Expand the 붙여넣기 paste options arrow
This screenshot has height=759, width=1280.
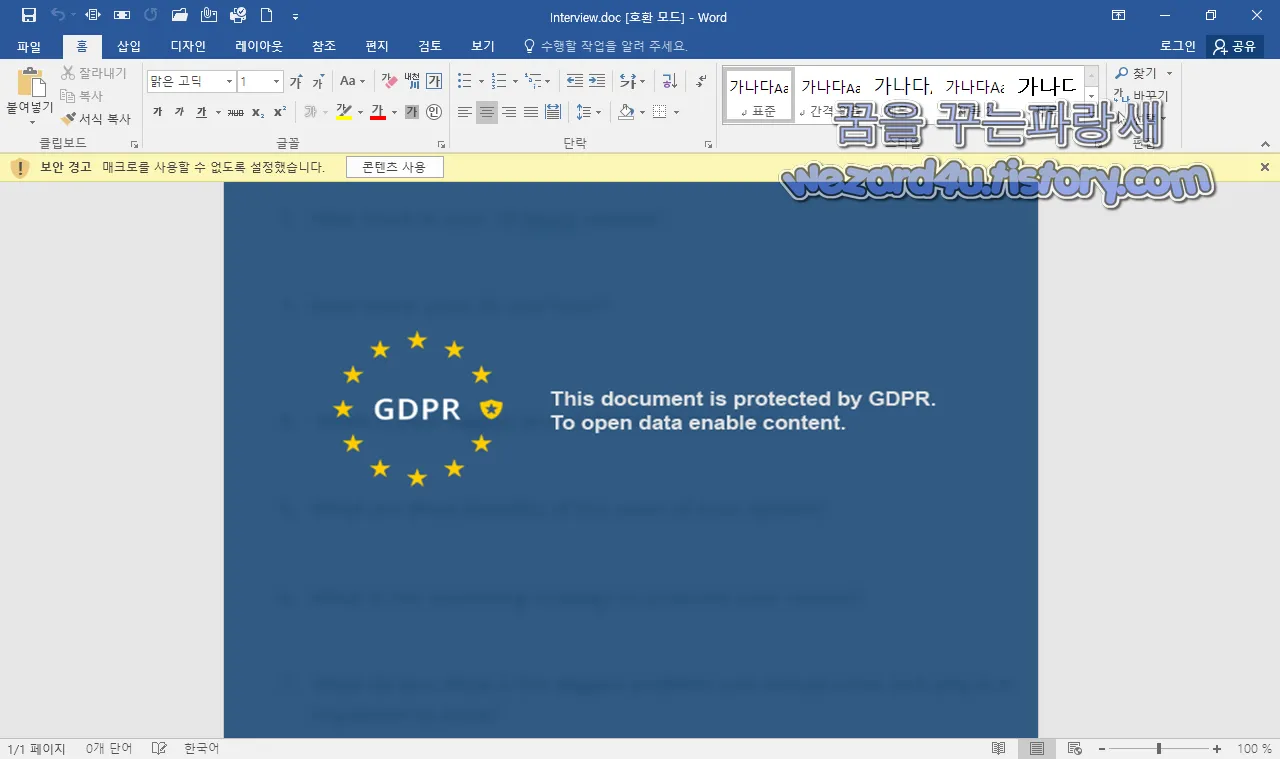[x=31, y=121]
